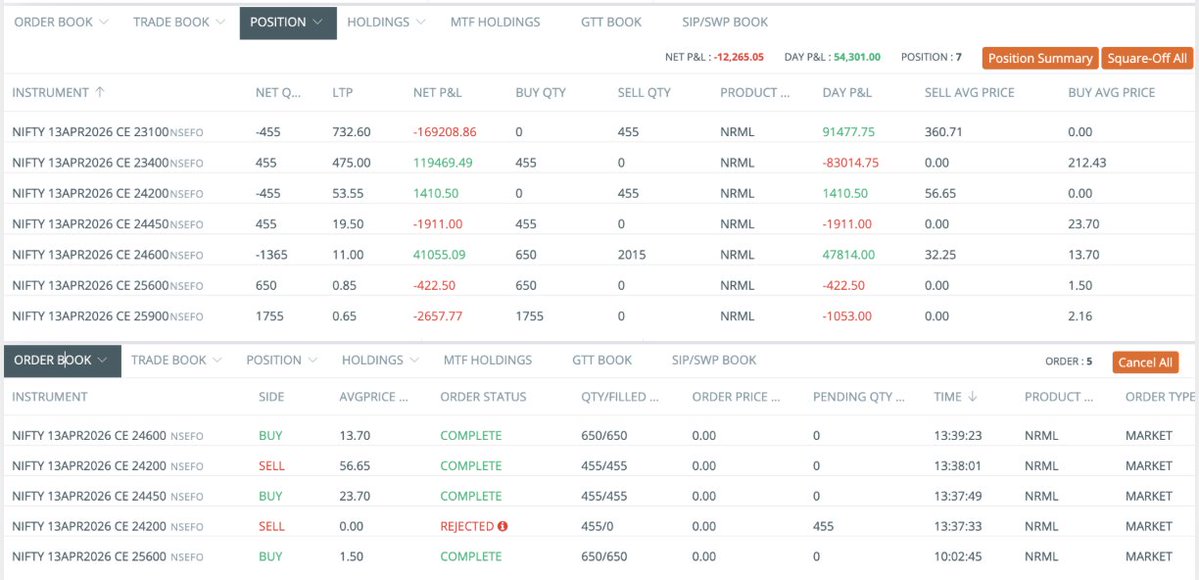Viewport: 1199px width, 580px height.
Task: Click order time 10:02:45
Action: pos(957,556)
